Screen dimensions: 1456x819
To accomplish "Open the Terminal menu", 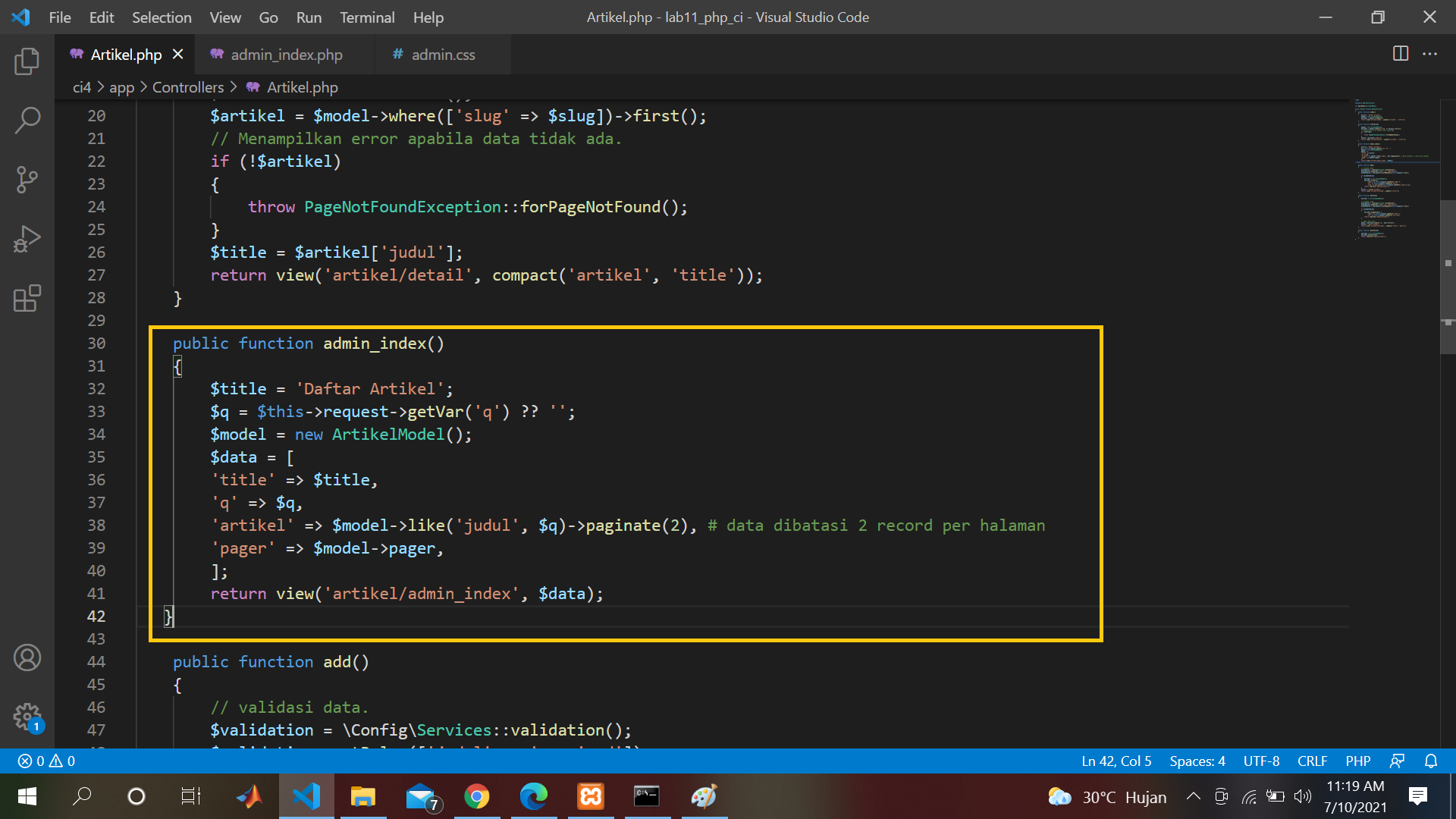I will point(366,17).
